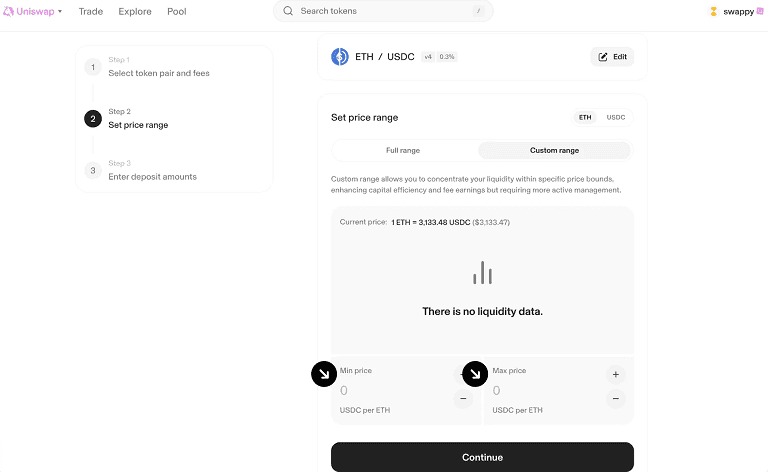
Task: Click the Uniswap unicorn logo icon
Action: pyautogui.click(x=8, y=11)
